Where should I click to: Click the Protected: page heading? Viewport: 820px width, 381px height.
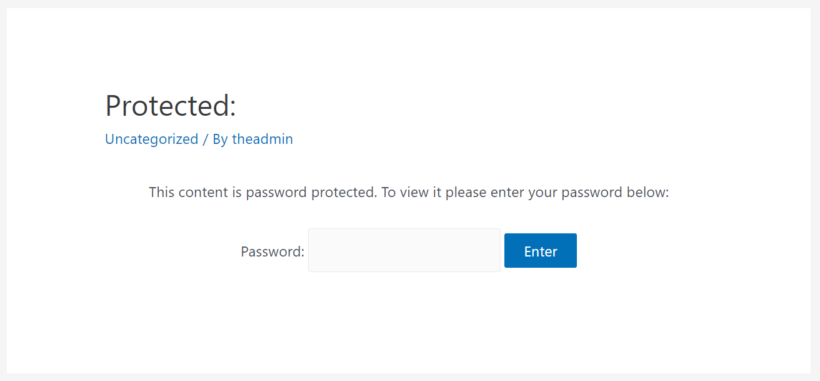click(x=171, y=106)
